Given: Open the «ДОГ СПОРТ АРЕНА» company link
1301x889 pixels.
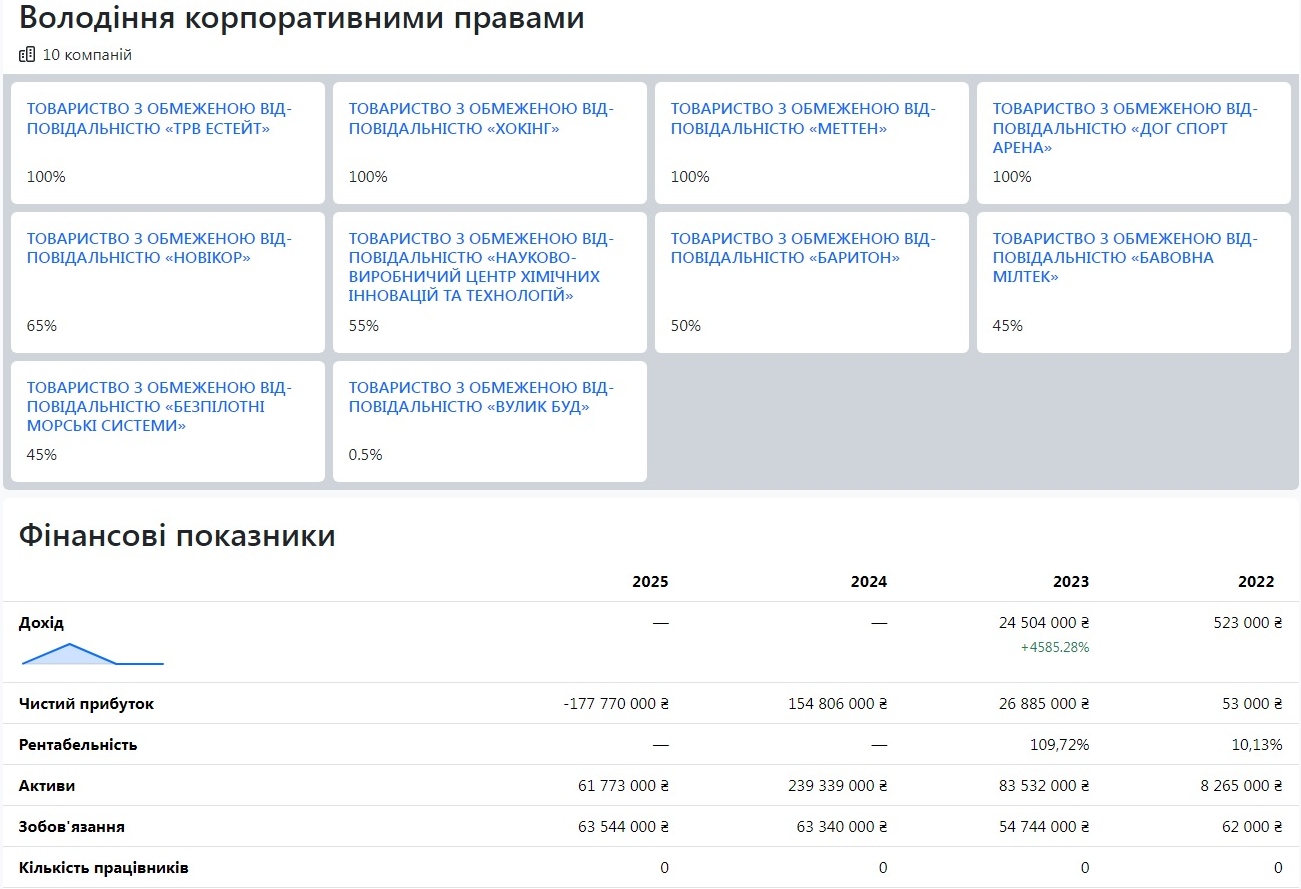Looking at the screenshot, I should [1126, 128].
